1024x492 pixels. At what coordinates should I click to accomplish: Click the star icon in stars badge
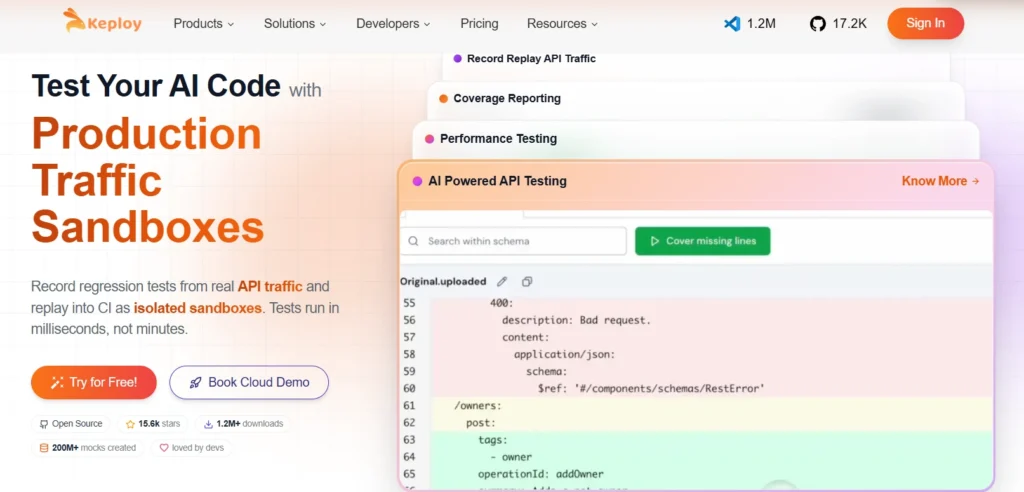click(130, 424)
